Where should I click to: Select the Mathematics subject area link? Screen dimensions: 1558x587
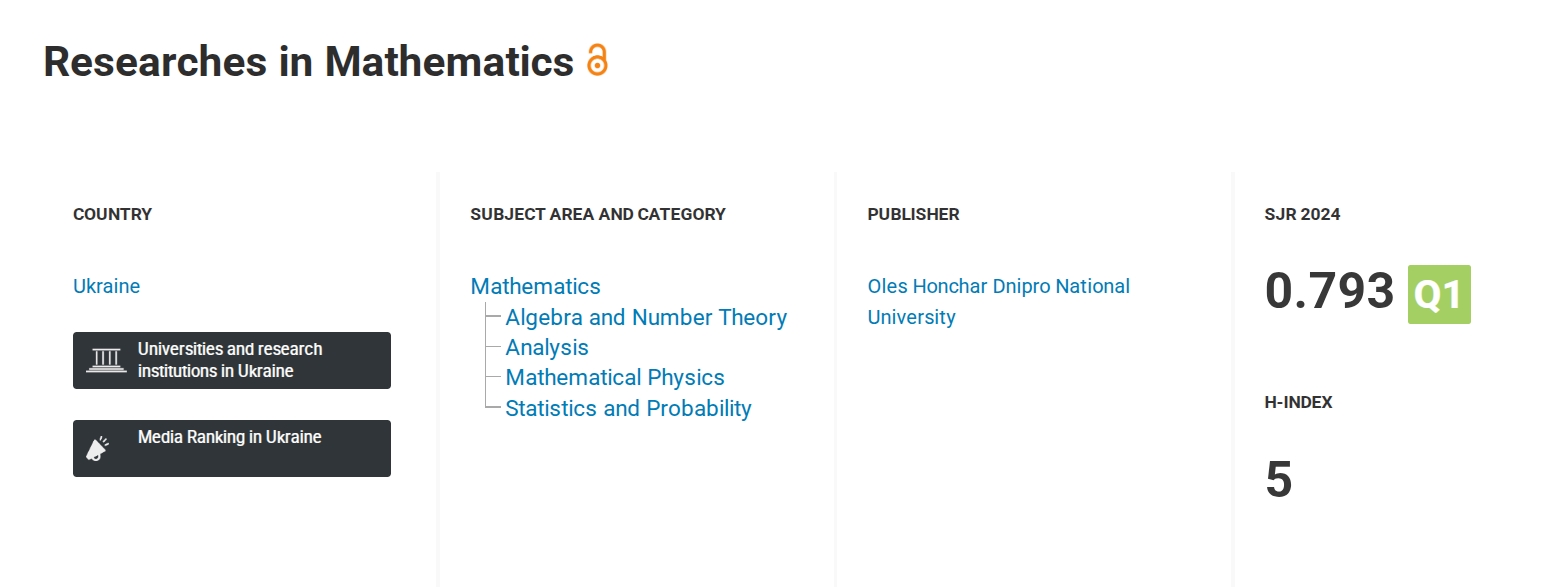(x=535, y=286)
